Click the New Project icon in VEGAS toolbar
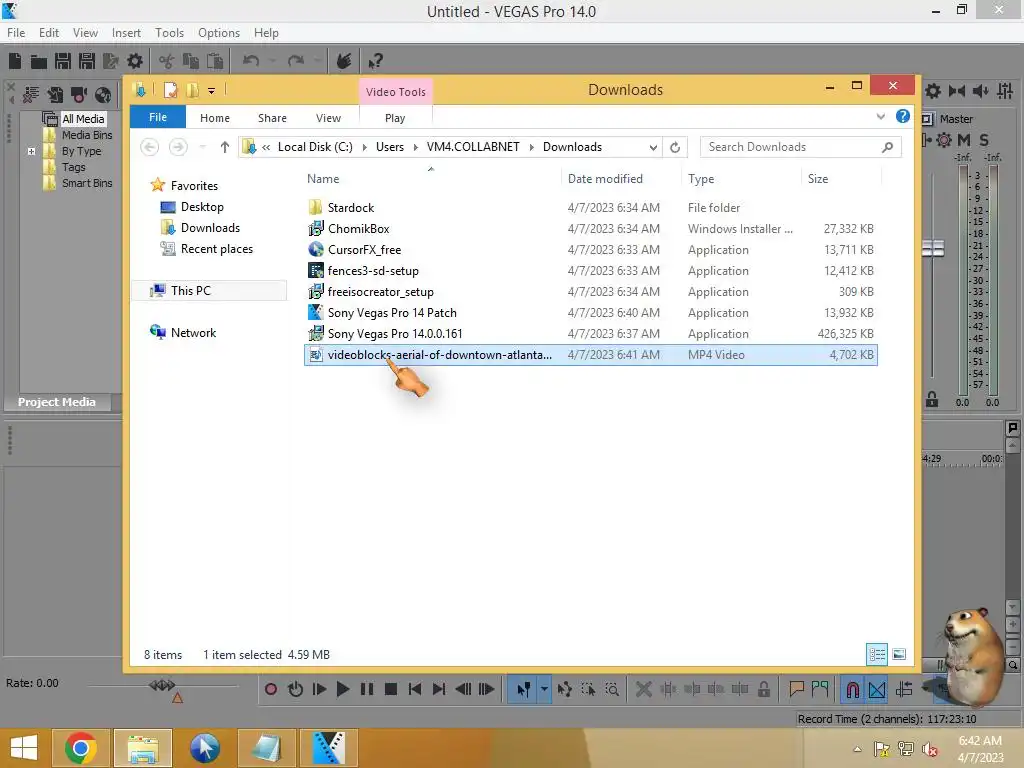The height and width of the screenshot is (768, 1024). pyautogui.click(x=15, y=61)
